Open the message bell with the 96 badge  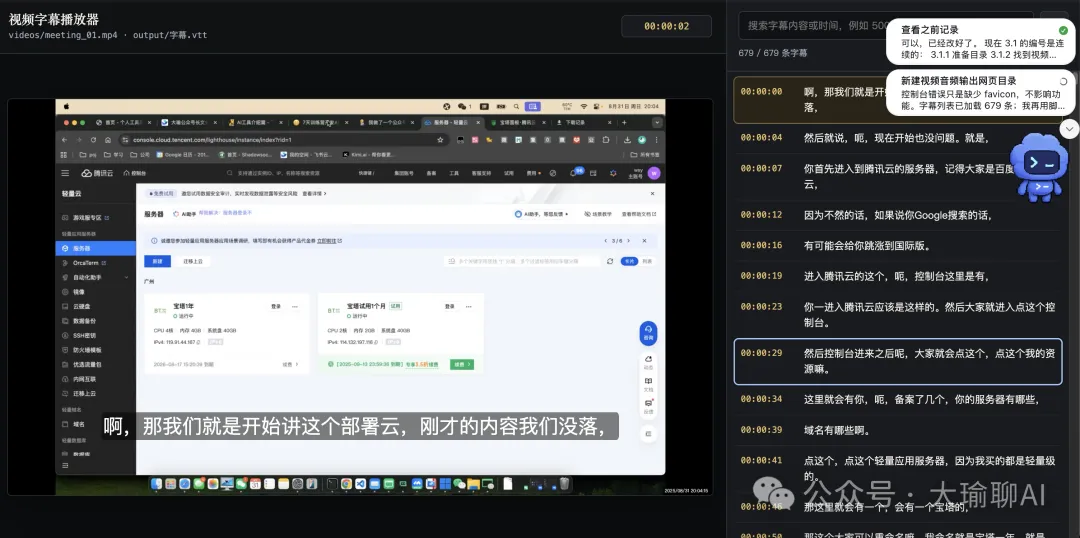(575, 173)
